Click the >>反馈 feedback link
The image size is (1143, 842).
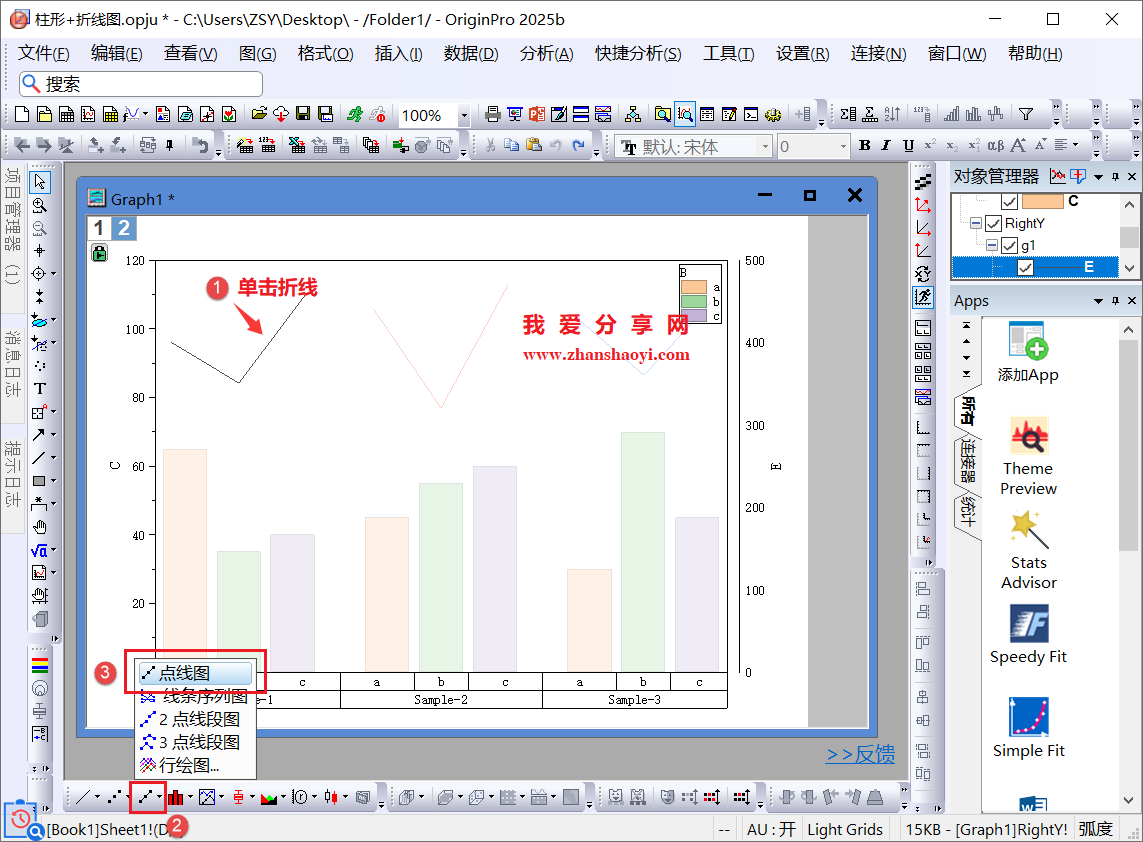[x=860, y=755]
